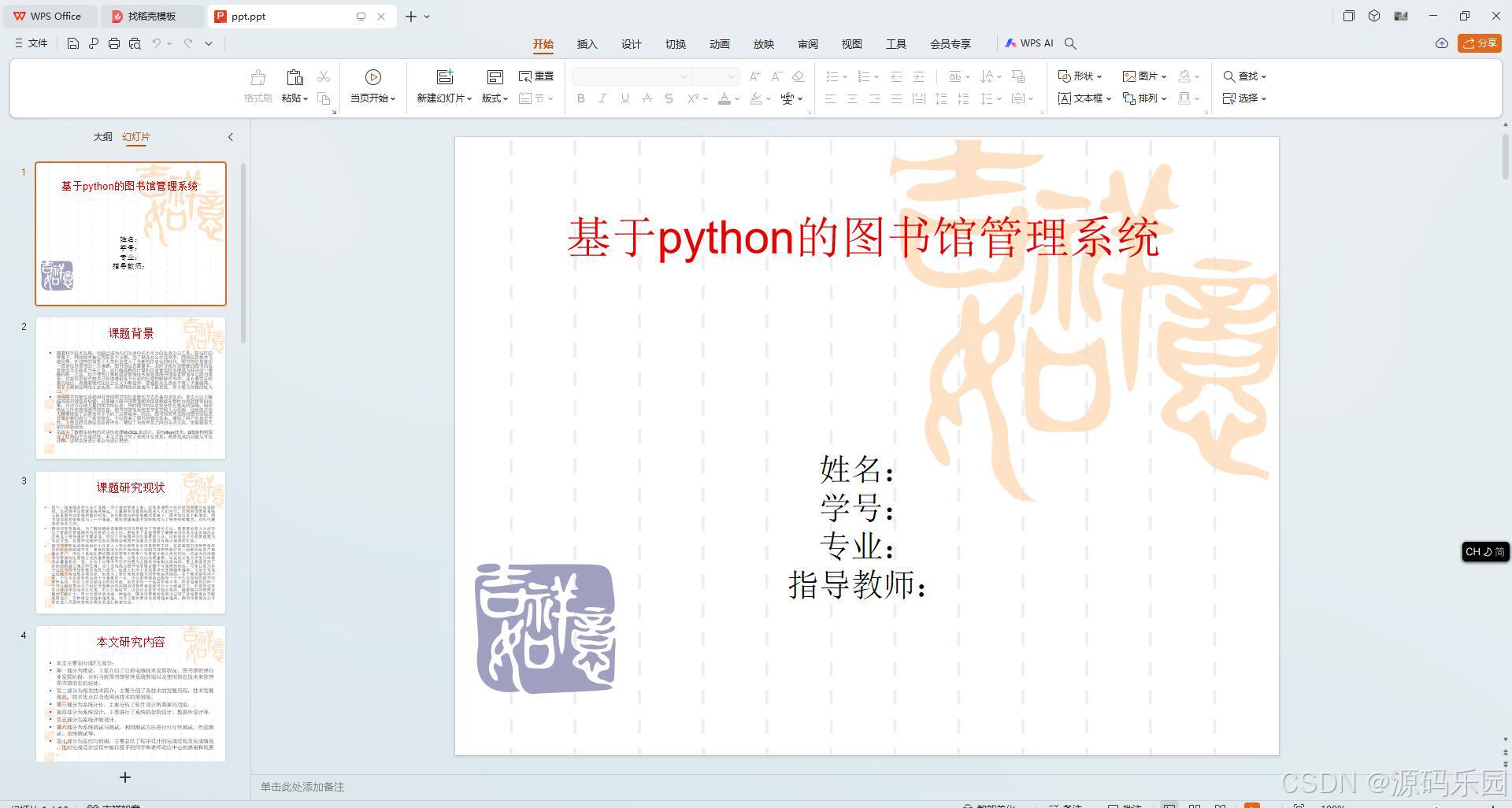Open the find tool 查找
Viewport: 1512px width, 808px height.
(x=1243, y=76)
